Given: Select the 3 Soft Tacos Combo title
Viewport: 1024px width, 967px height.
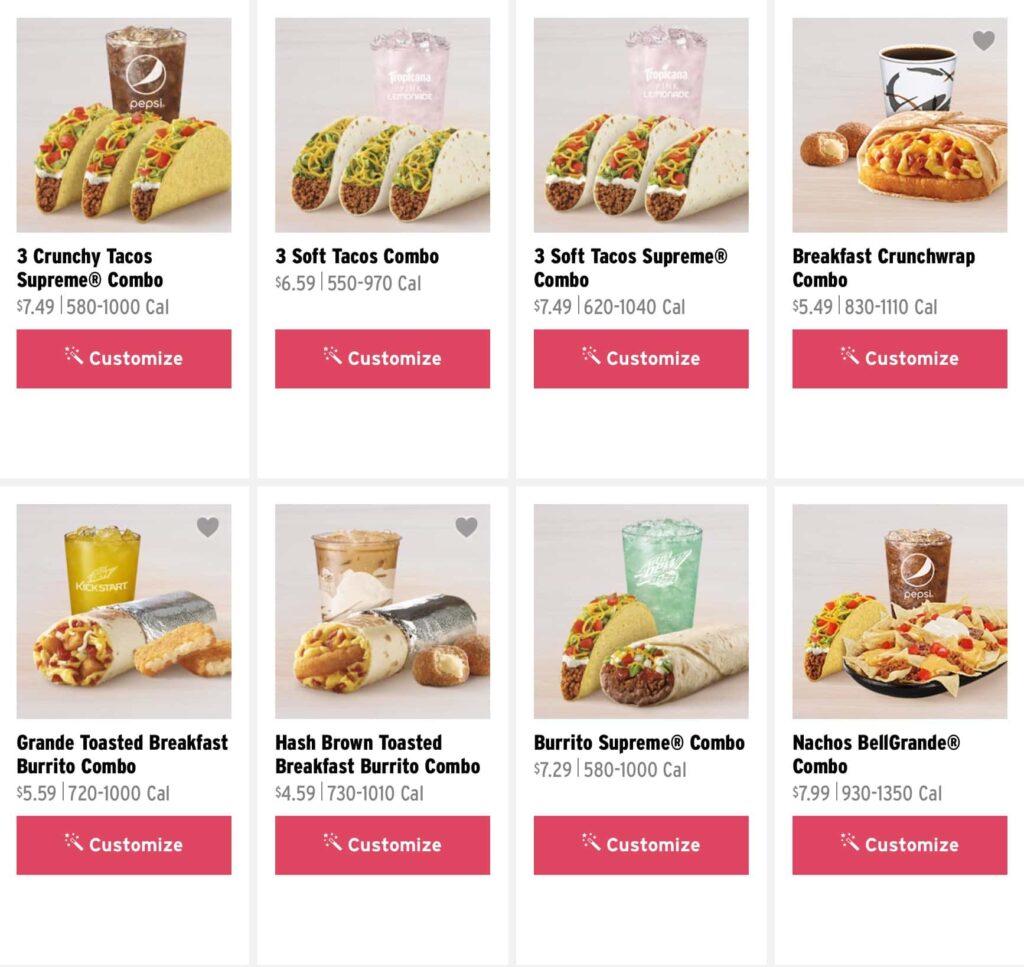Looking at the screenshot, I should [357, 257].
